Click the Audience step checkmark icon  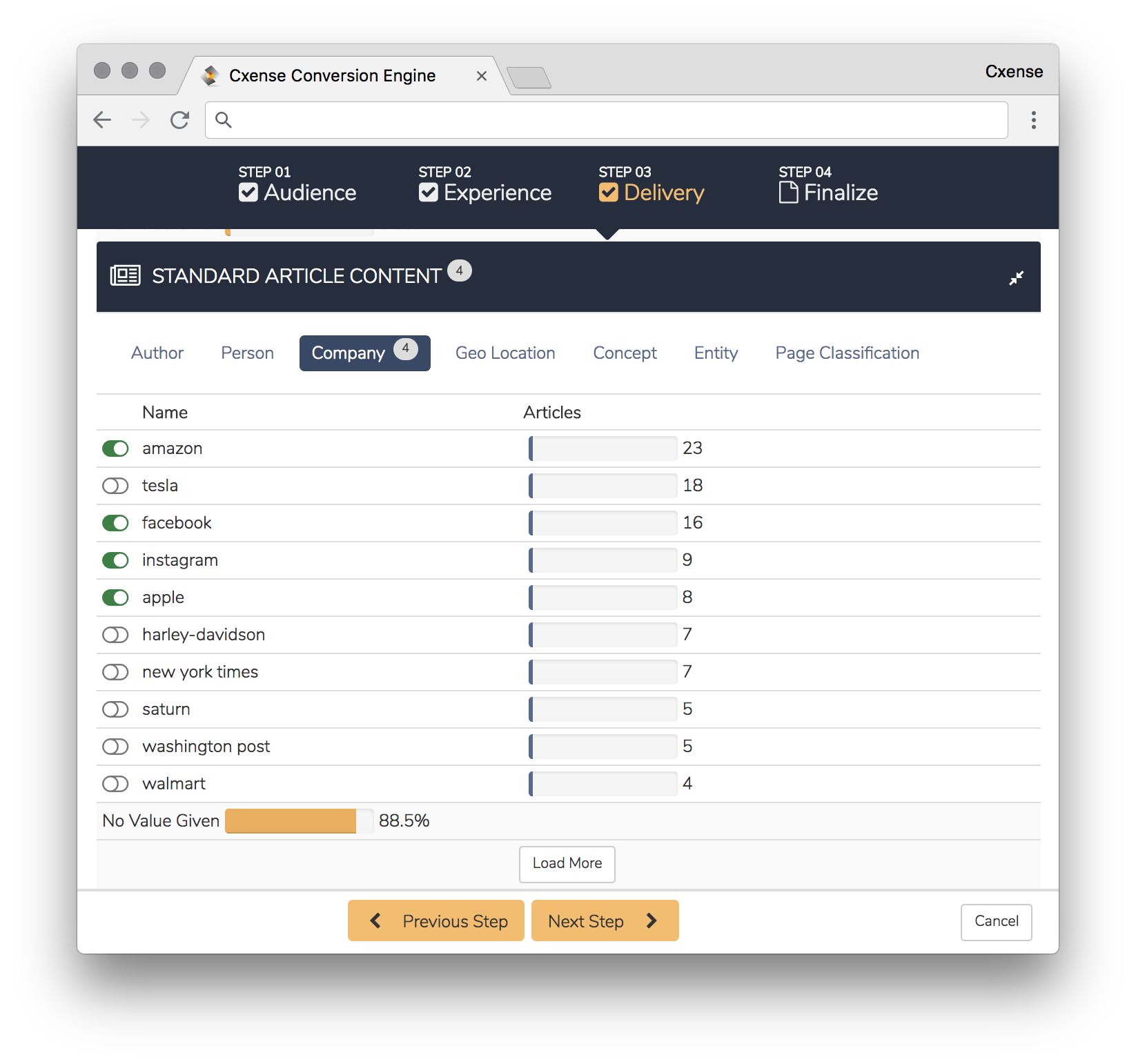(x=248, y=193)
